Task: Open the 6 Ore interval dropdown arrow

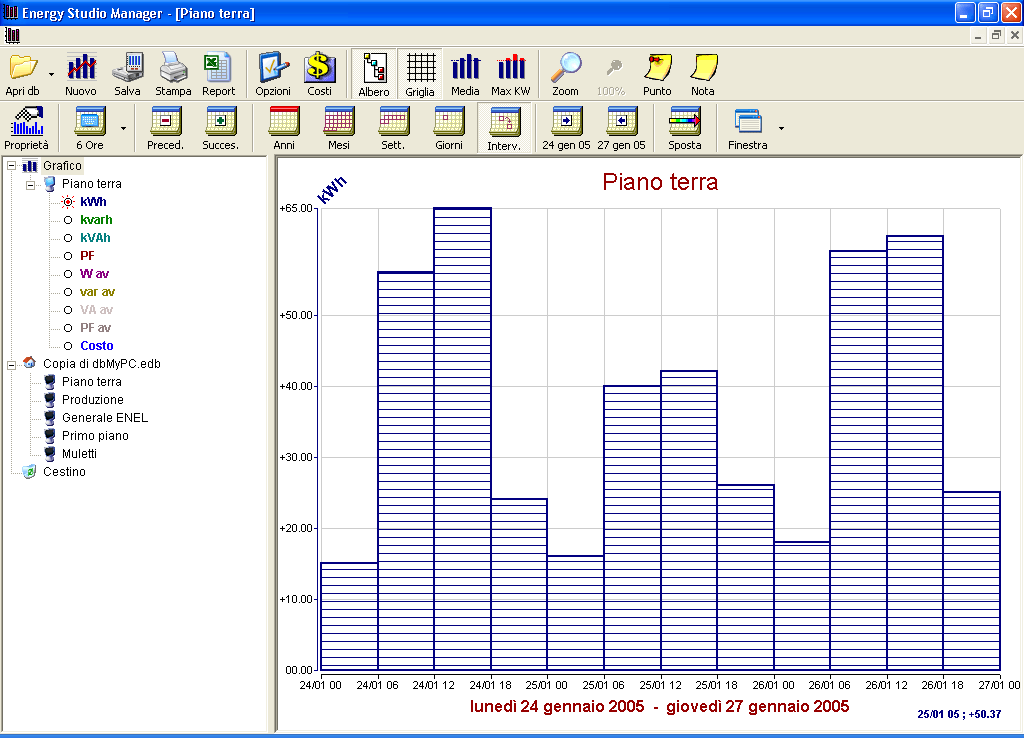Action: click(x=123, y=129)
